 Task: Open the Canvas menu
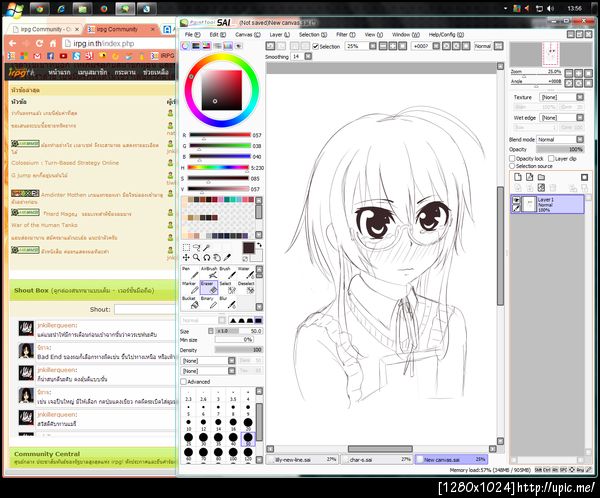[x=248, y=34]
